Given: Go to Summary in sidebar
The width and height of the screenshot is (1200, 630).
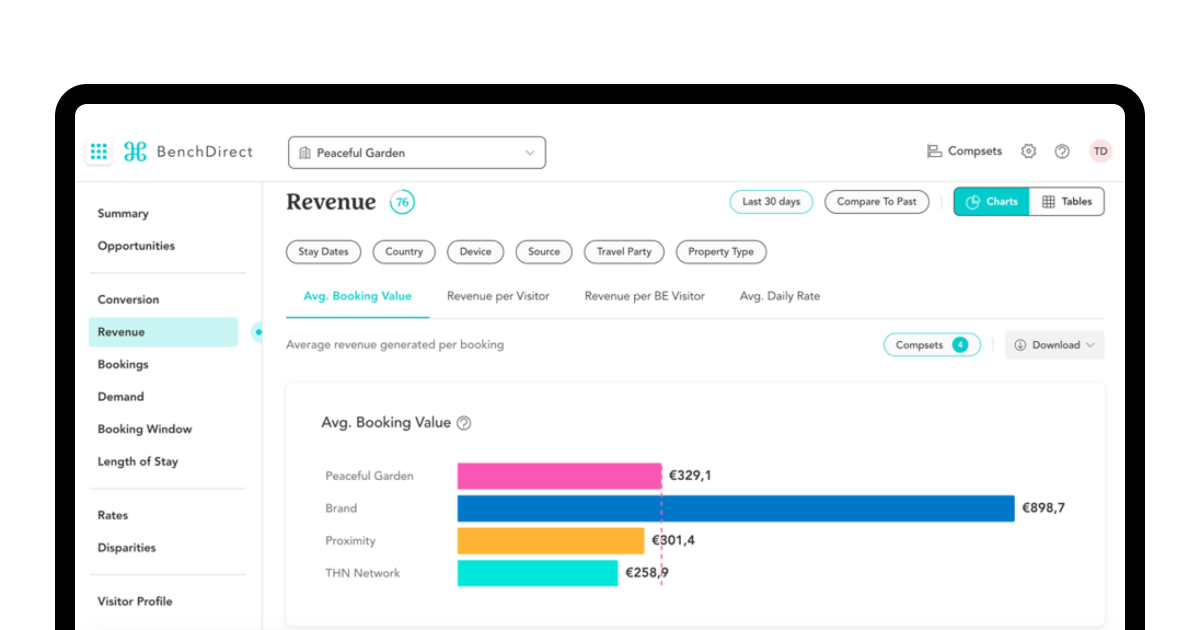Looking at the screenshot, I should (123, 213).
